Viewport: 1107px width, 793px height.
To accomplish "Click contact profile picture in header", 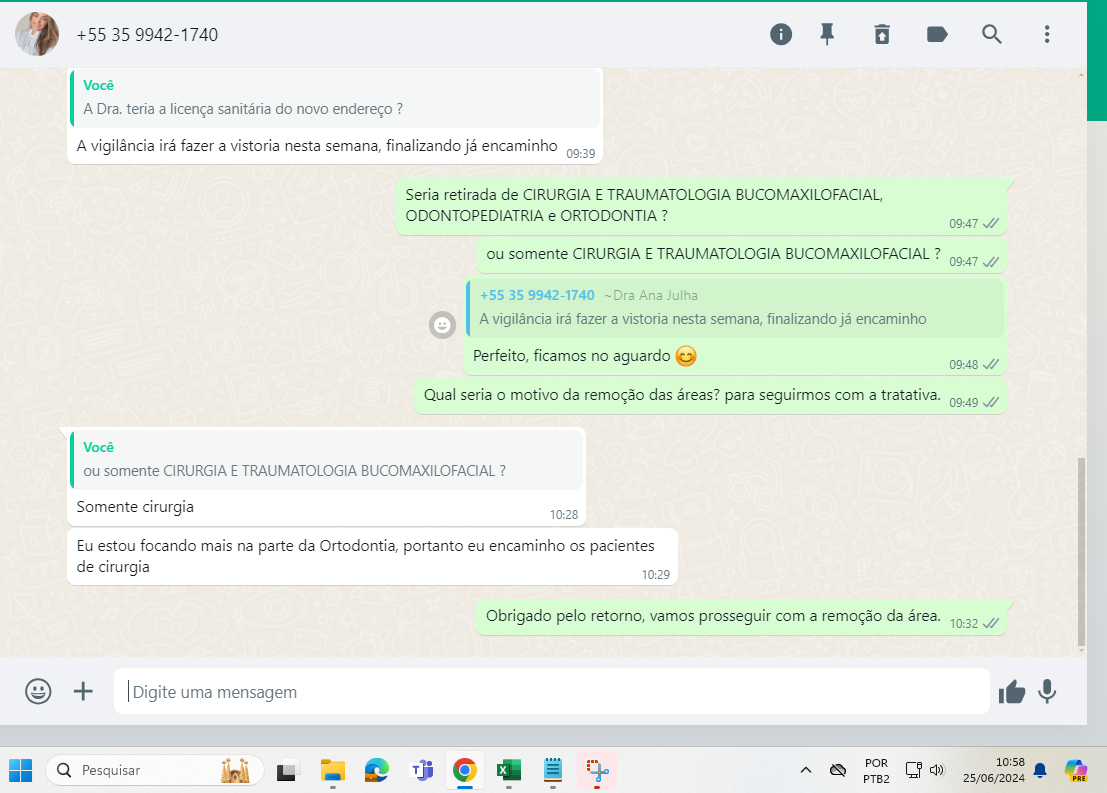I will pos(37,34).
